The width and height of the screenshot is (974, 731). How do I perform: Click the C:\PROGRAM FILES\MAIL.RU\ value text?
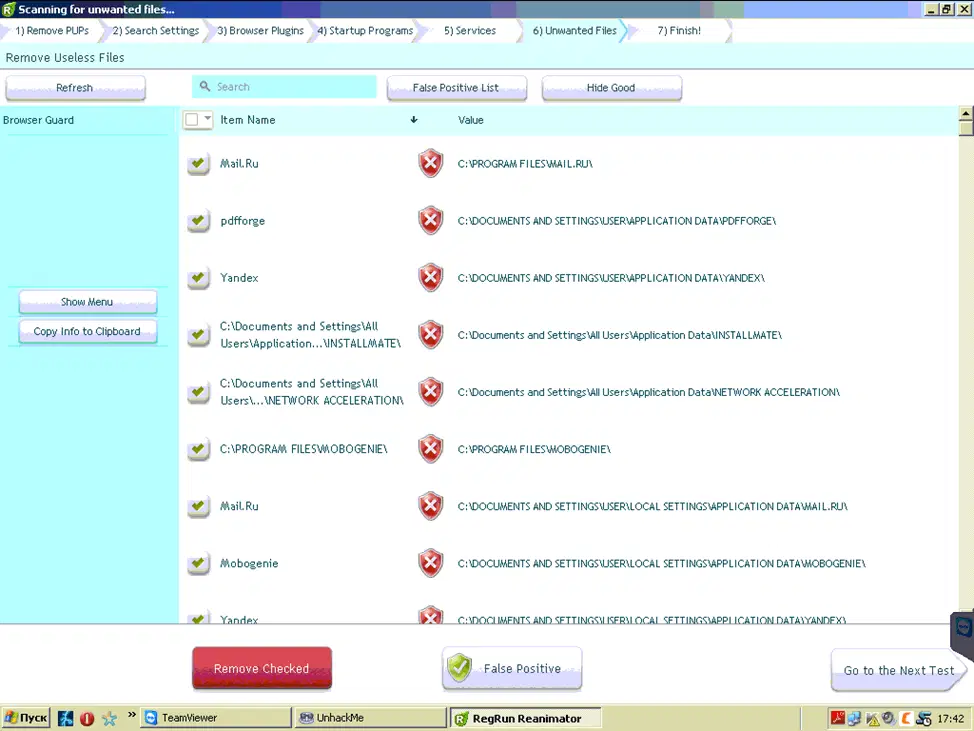[x=525, y=164]
